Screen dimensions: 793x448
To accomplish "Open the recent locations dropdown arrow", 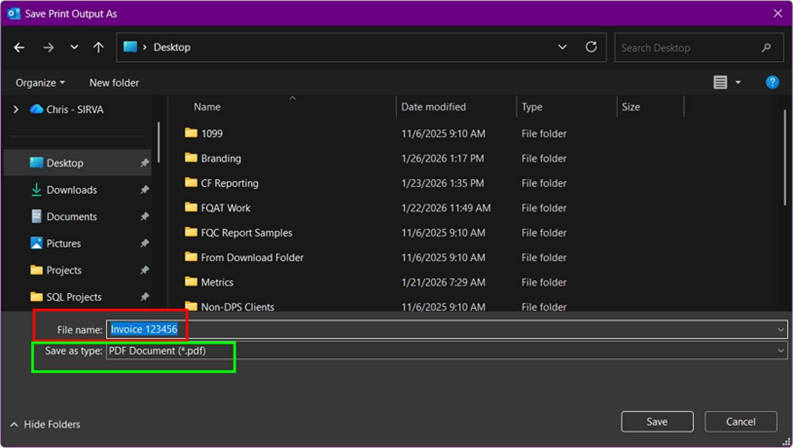I will pyautogui.click(x=74, y=47).
